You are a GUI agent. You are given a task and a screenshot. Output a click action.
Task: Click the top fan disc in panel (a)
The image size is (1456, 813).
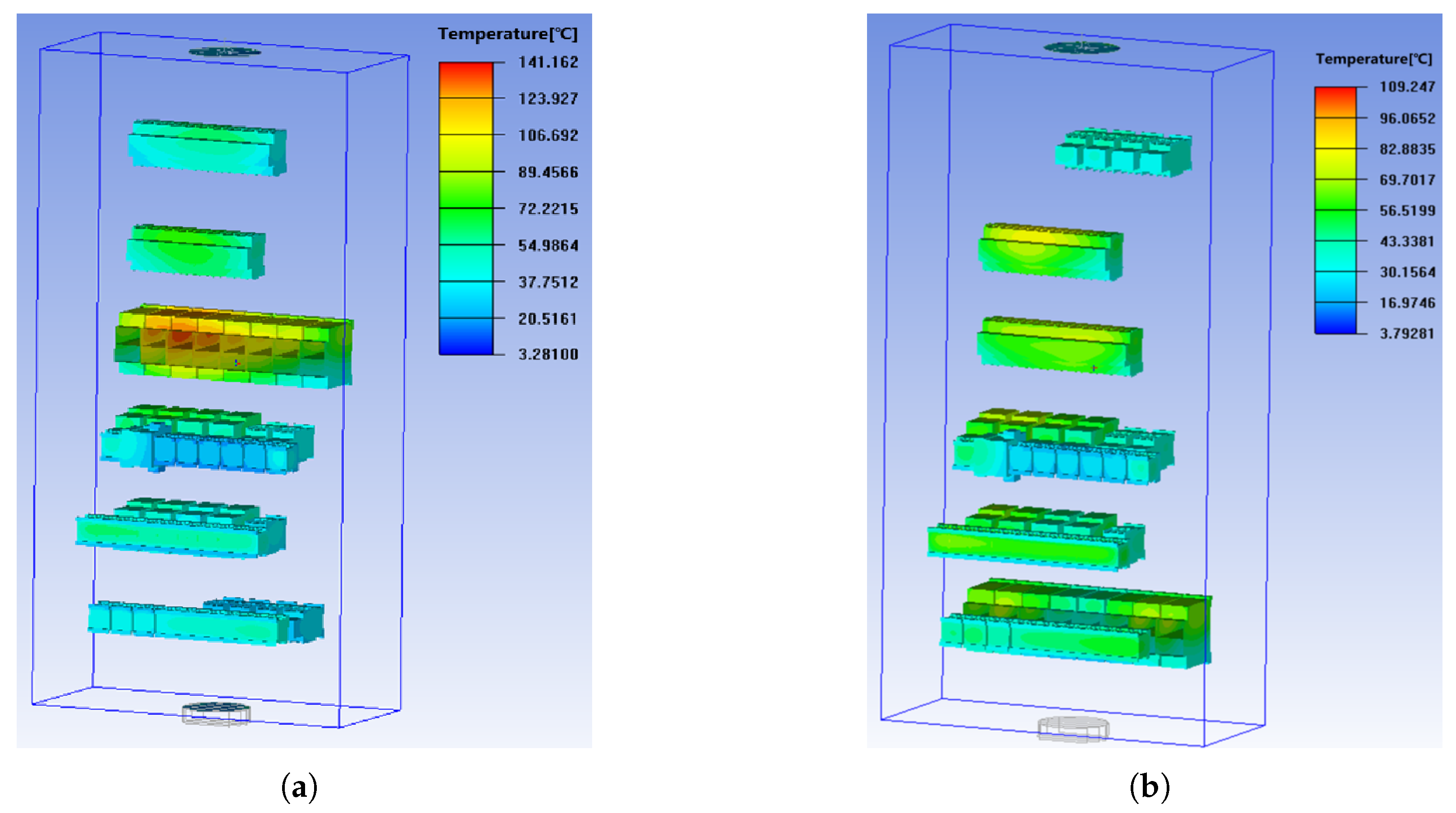click(224, 52)
